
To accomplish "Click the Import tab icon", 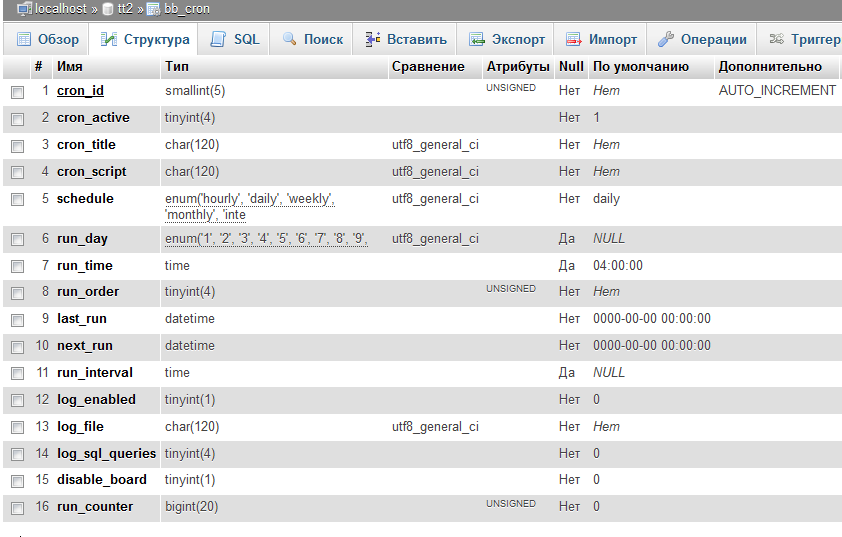I will click(x=573, y=40).
